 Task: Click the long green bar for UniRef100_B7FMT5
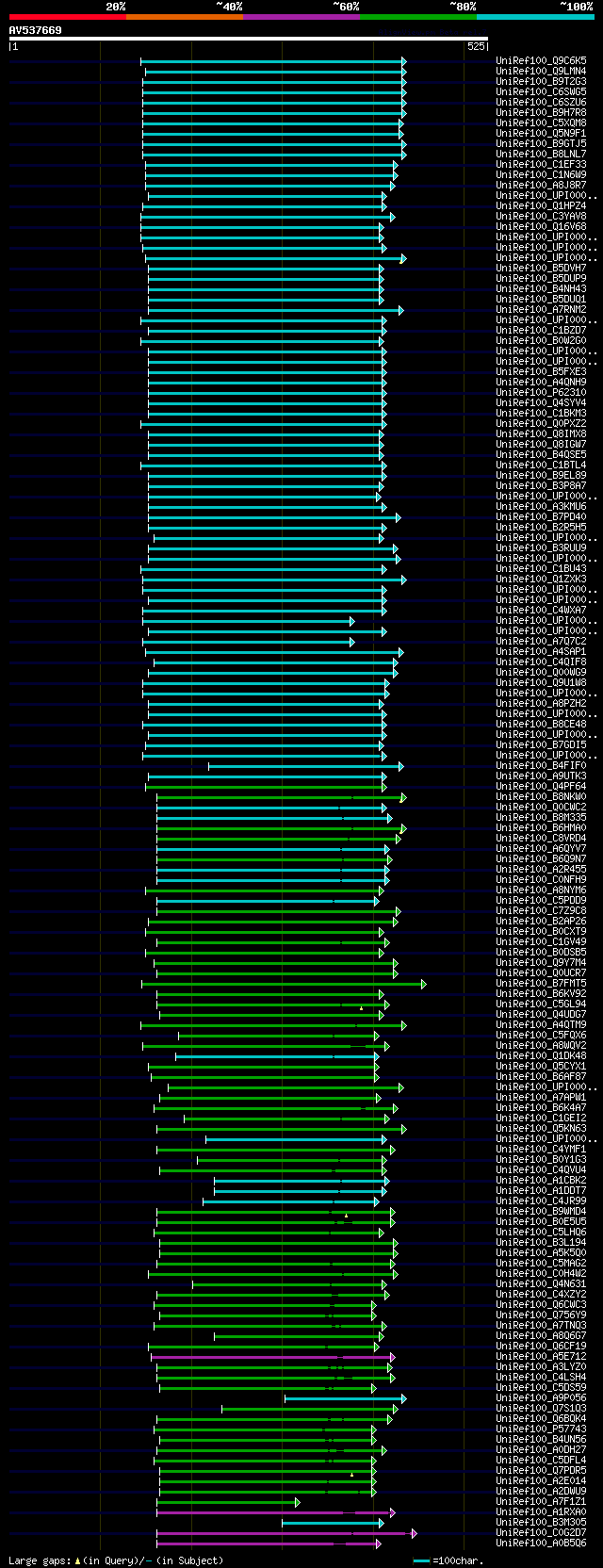point(284,984)
